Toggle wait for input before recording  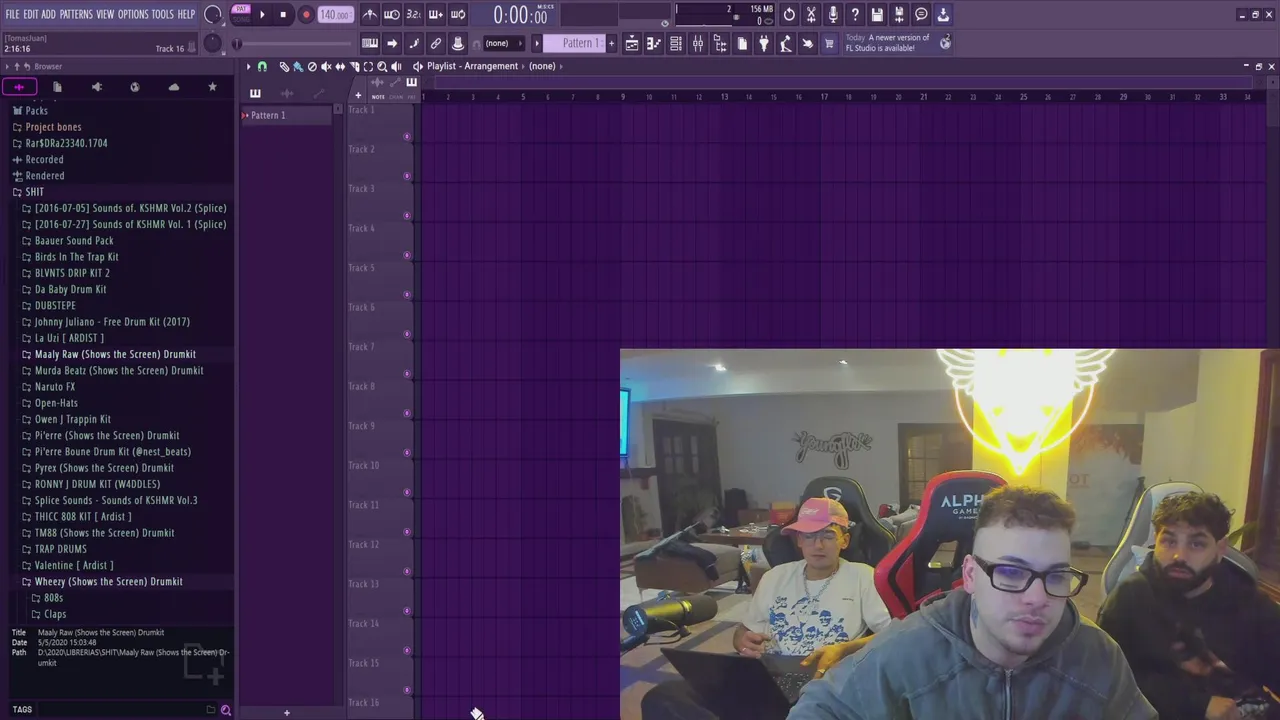pyautogui.click(x=392, y=15)
